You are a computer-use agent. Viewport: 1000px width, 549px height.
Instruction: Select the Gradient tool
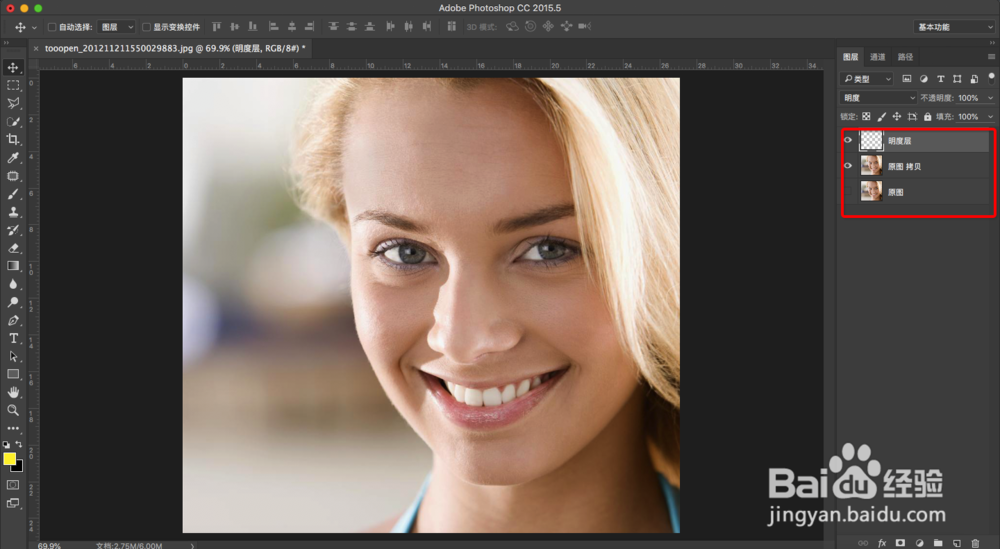13,266
